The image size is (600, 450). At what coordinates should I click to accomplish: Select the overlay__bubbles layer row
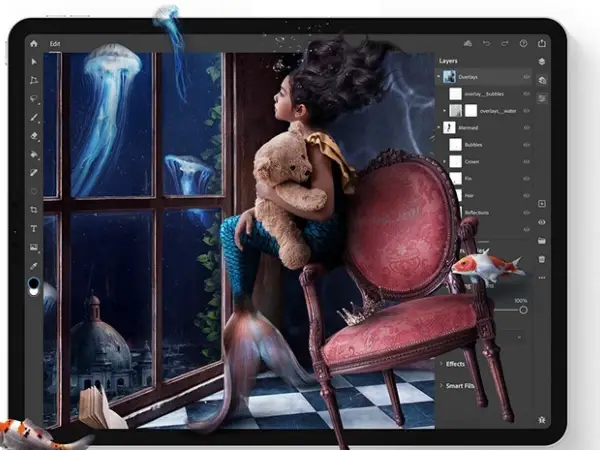484,94
